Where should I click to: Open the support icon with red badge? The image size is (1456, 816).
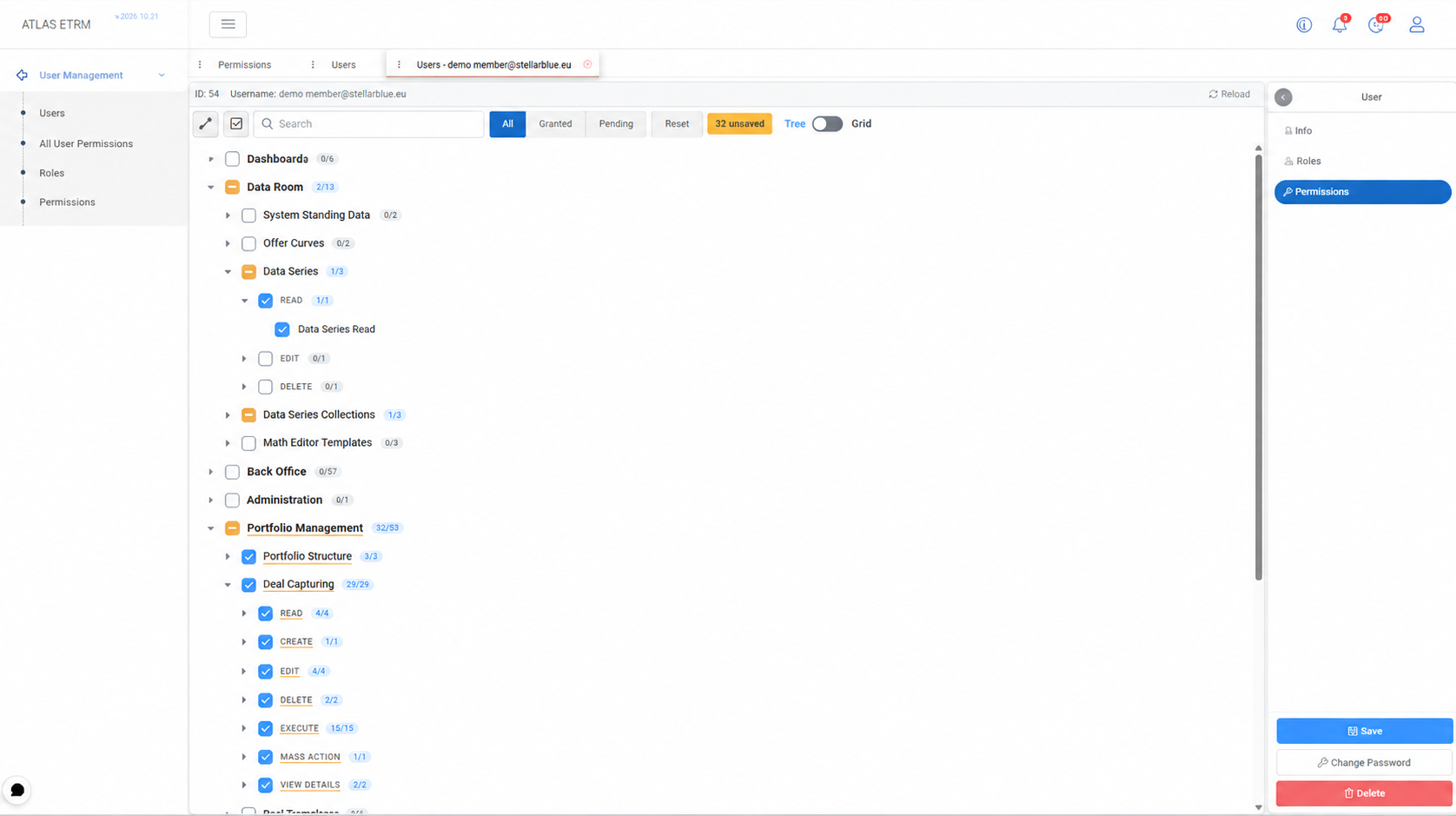[x=1376, y=25]
